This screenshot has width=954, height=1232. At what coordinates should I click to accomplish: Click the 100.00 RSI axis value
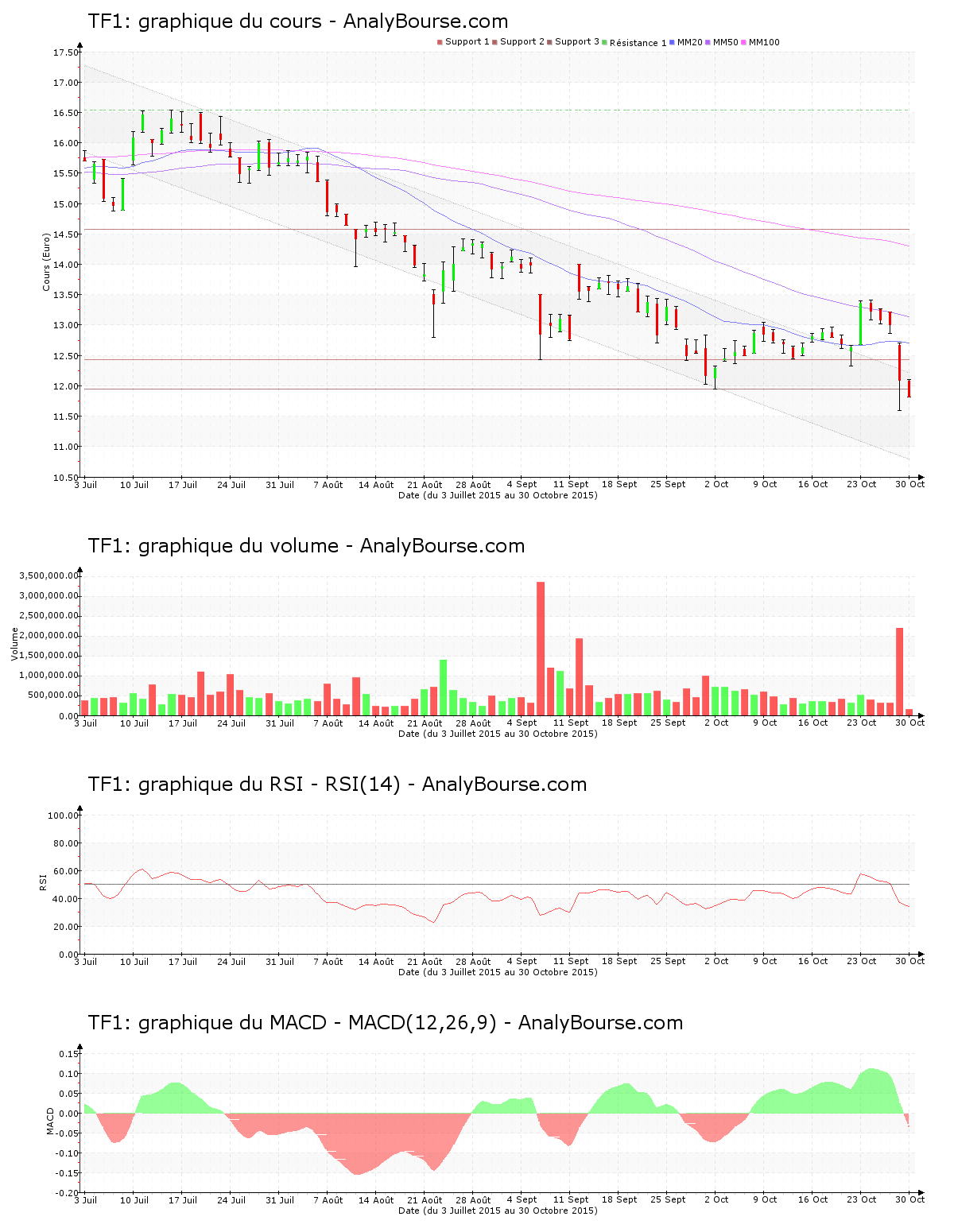tap(63, 816)
